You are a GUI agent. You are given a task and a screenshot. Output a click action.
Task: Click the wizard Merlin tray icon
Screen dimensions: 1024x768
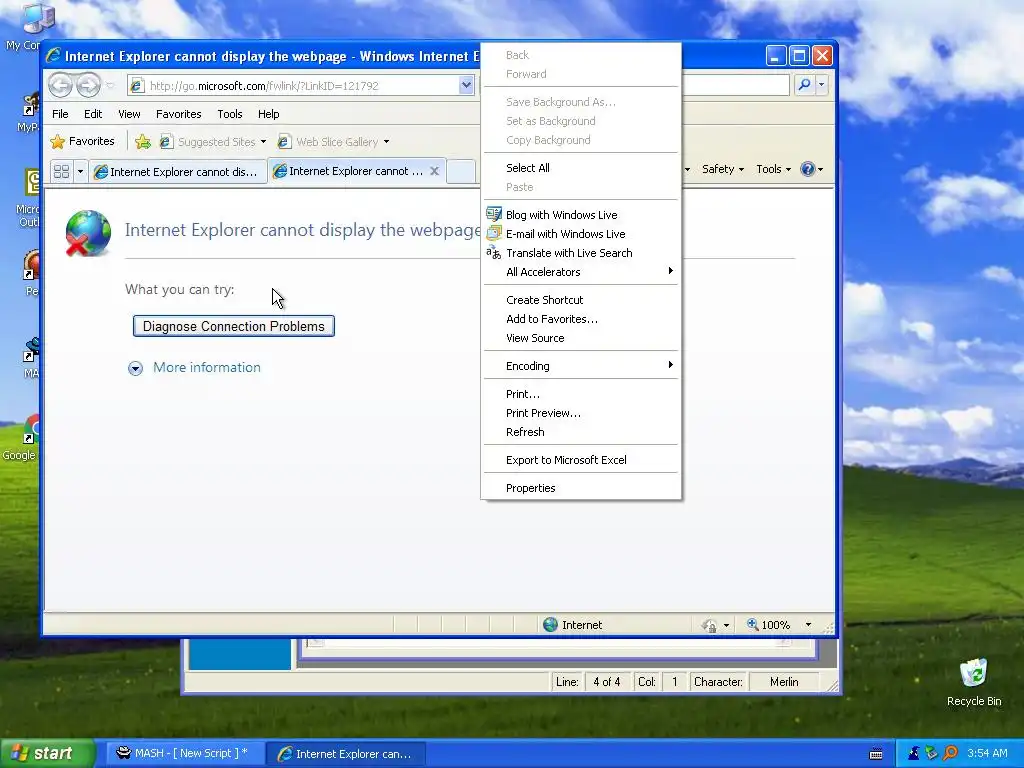coord(913,754)
